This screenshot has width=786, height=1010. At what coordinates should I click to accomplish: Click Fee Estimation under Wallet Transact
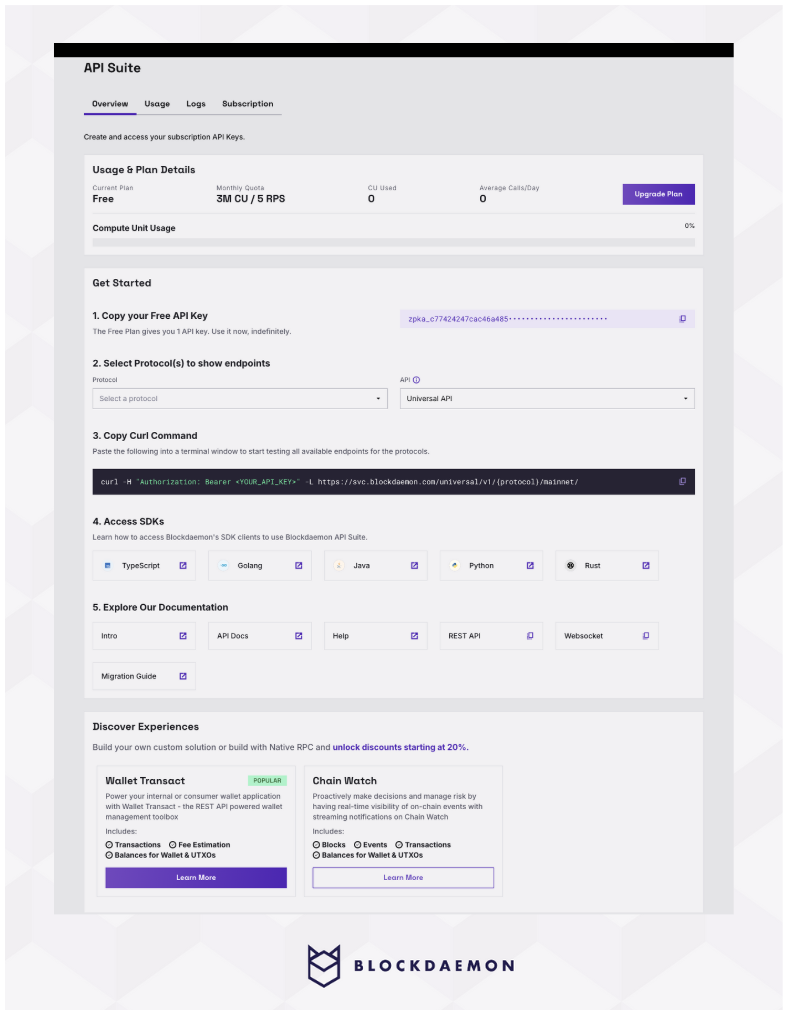coord(200,844)
